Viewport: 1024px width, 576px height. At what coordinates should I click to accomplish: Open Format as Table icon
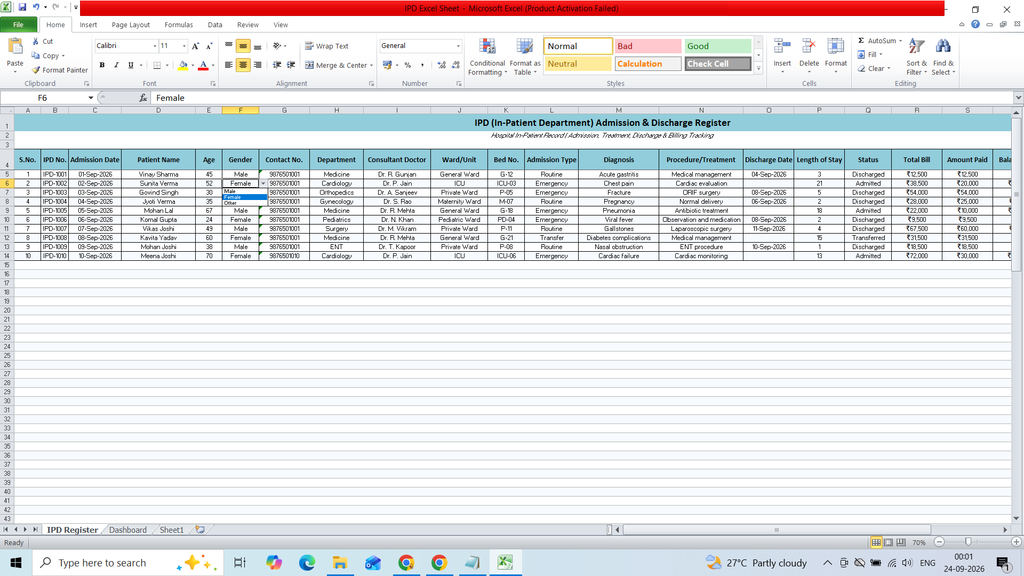pos(524,47)
